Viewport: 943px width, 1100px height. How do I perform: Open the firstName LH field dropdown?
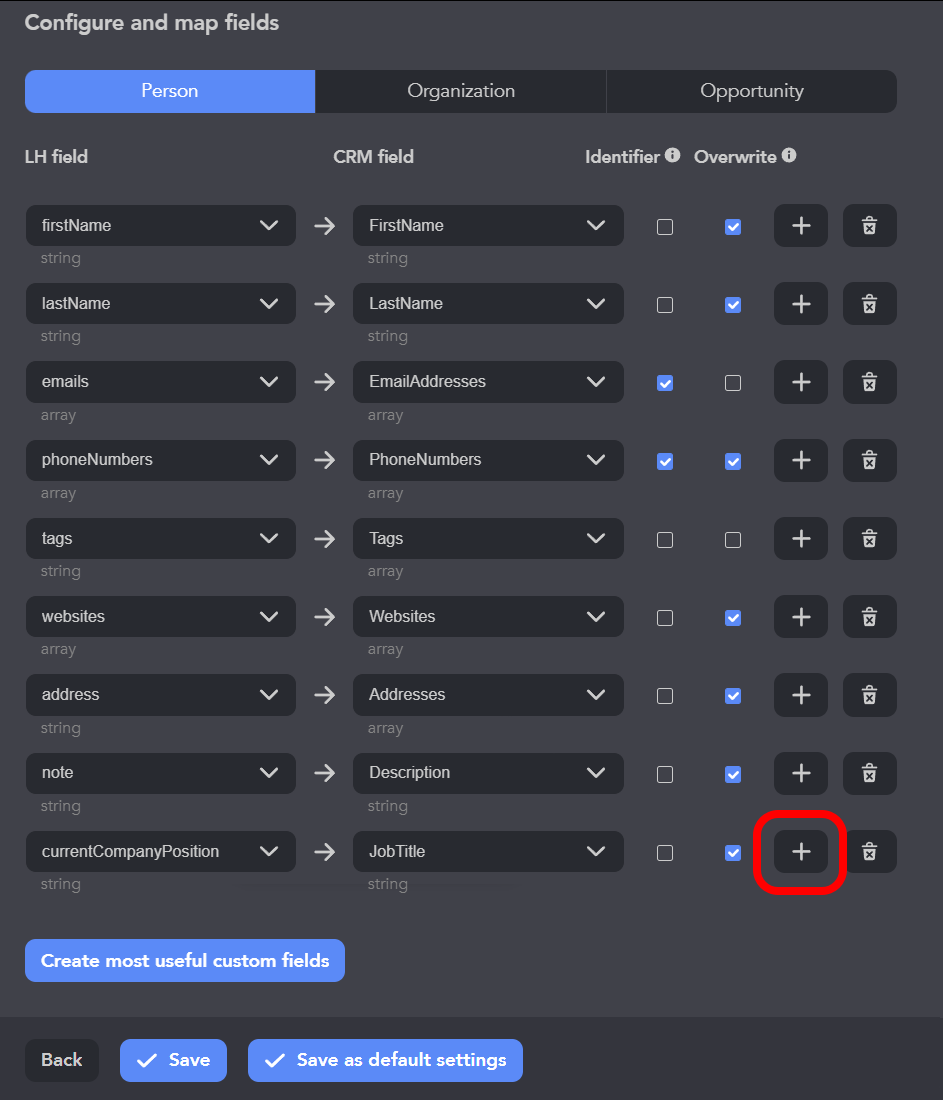160,226
